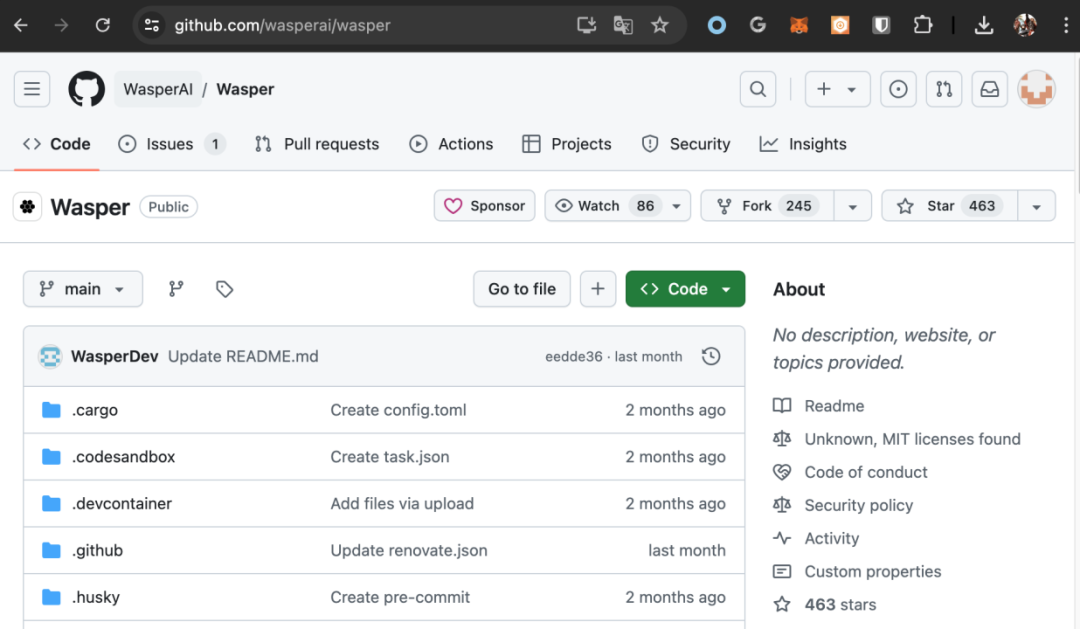This screenshot has height=629, width=1080.
Task: Open the GitHub hamburger navigation menu
Action: point(32,89)
